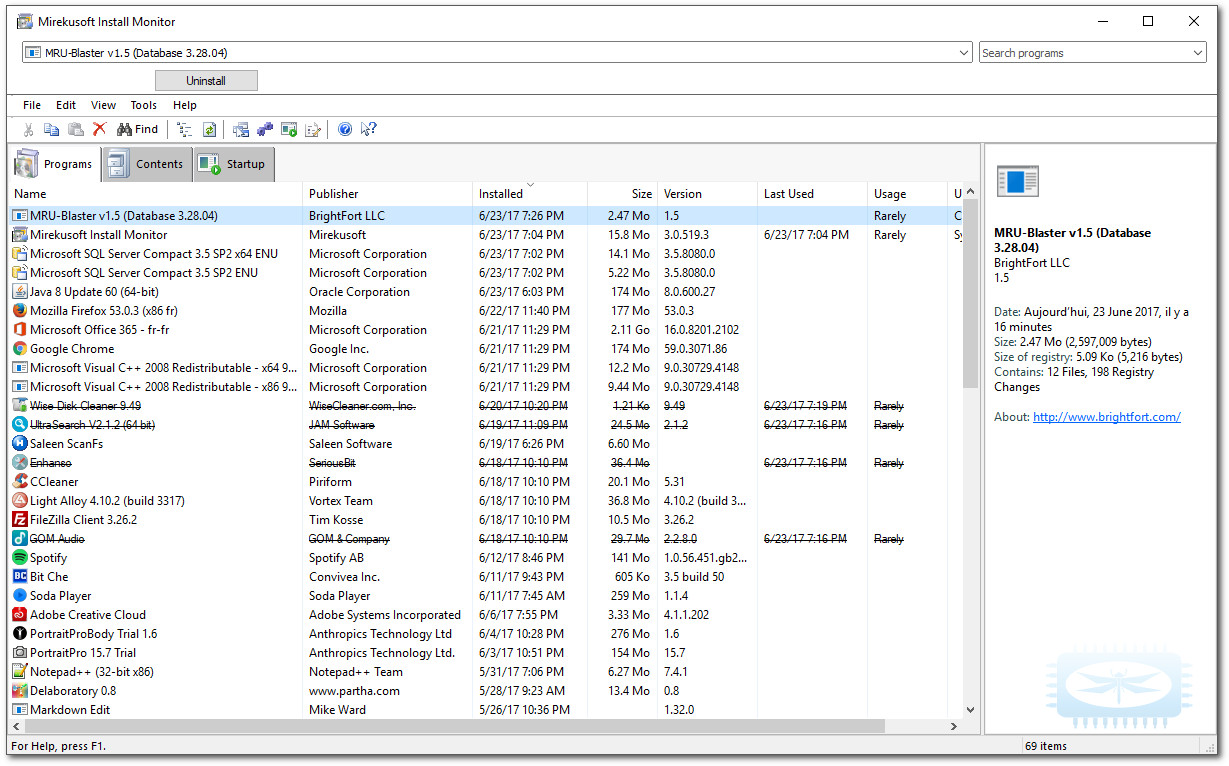
Task: Click the Uninstall button
Action: pos(206,81)
